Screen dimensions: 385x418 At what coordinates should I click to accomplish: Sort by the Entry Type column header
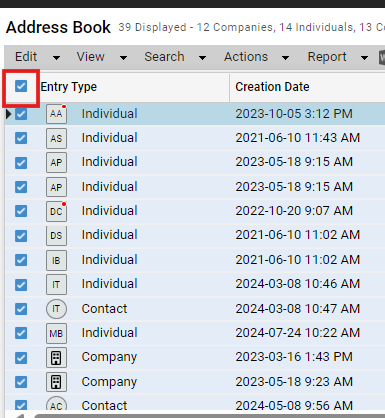(x=69, y=87)
